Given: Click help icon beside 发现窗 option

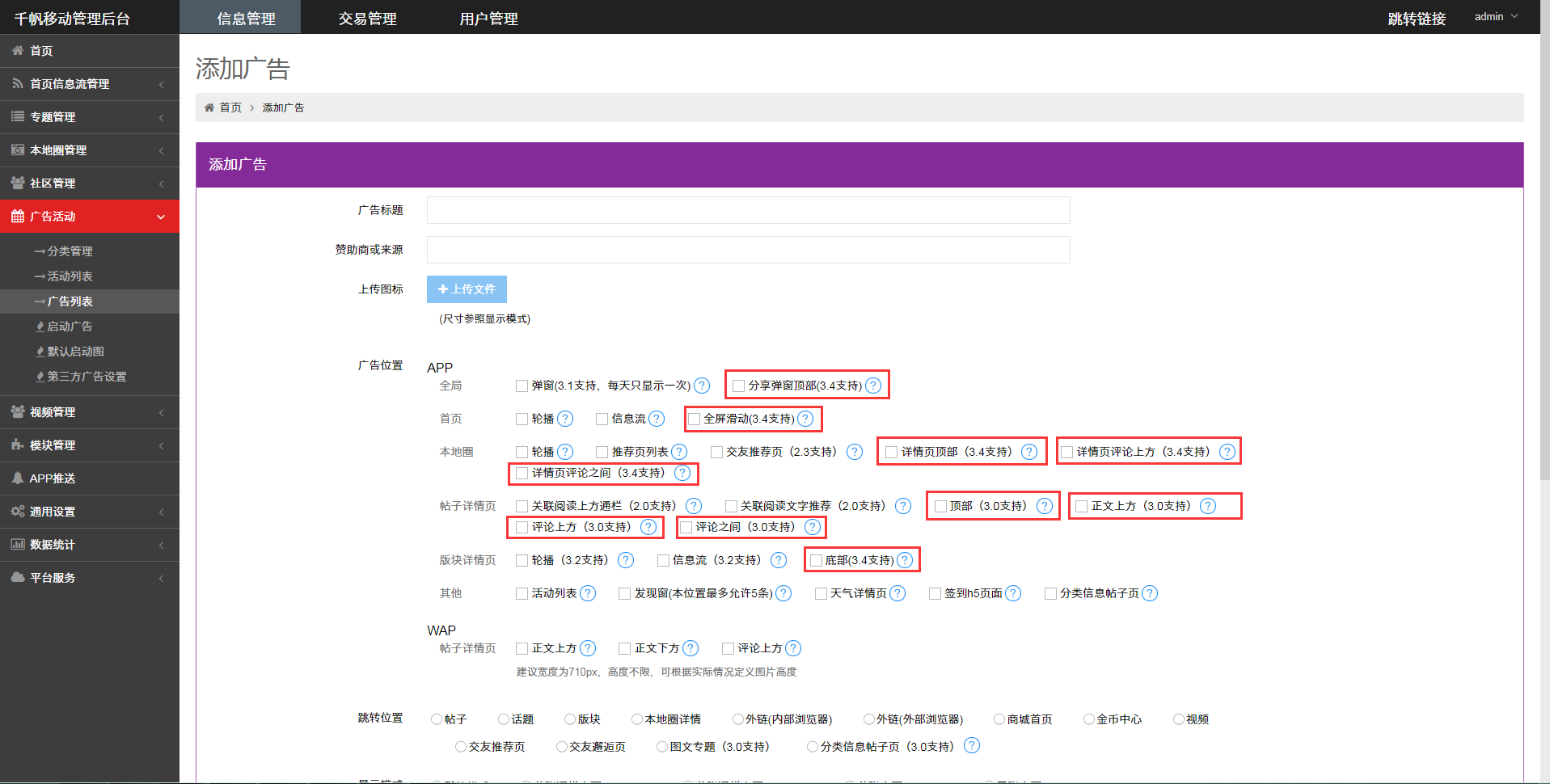Looking at the screenshot, I should pyautogui.click(x=783, y=593).
